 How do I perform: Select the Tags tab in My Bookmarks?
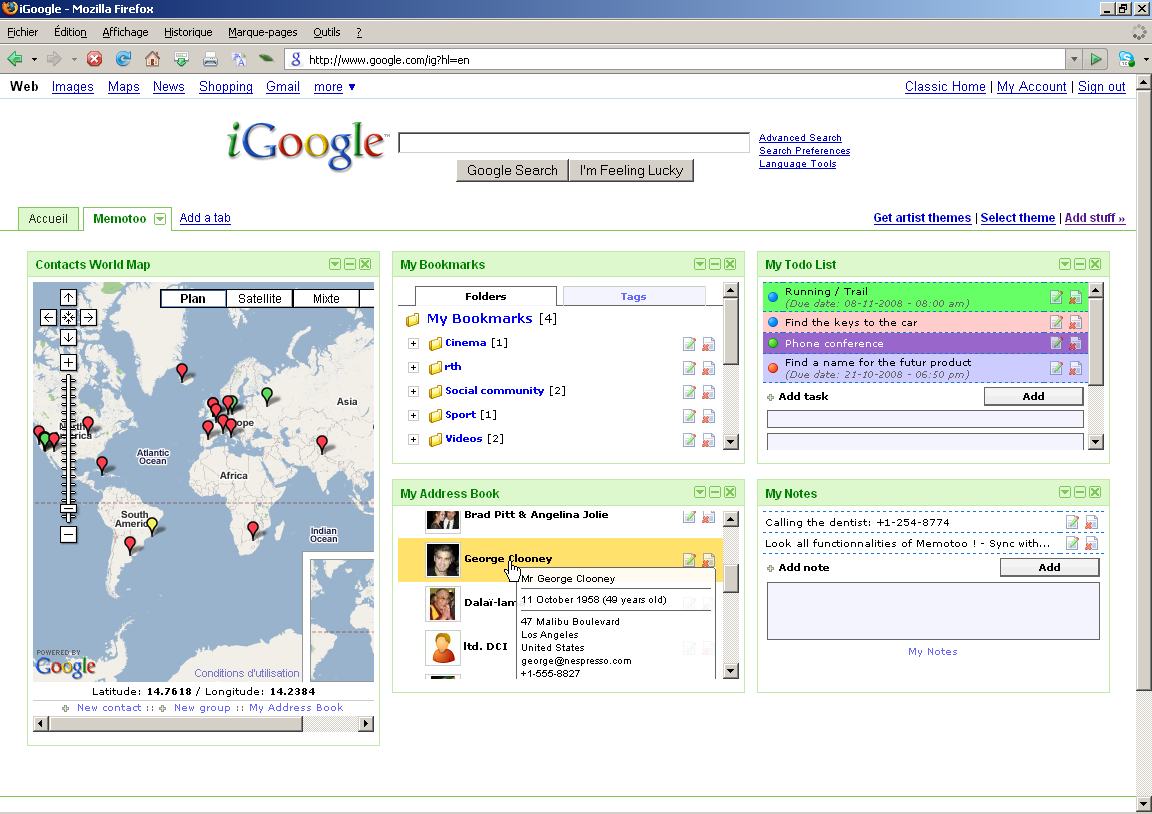[633, 296]
